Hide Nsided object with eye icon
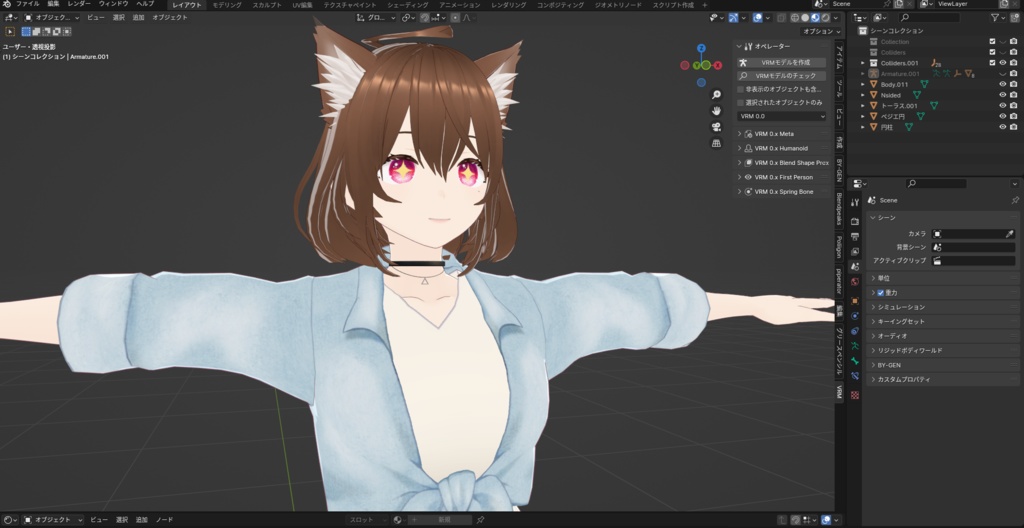The height and width of the screenshot is (528, 1024). pyautogui.click(x=1003, y=95)
